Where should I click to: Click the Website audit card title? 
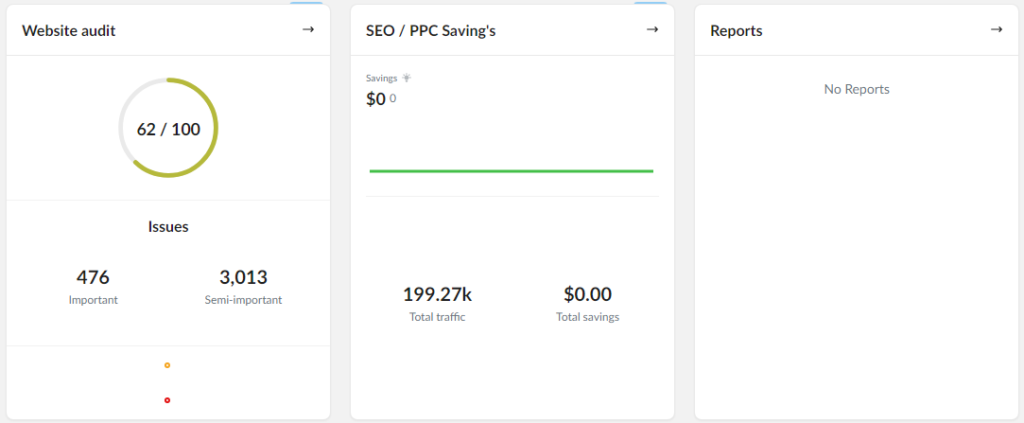69,31
